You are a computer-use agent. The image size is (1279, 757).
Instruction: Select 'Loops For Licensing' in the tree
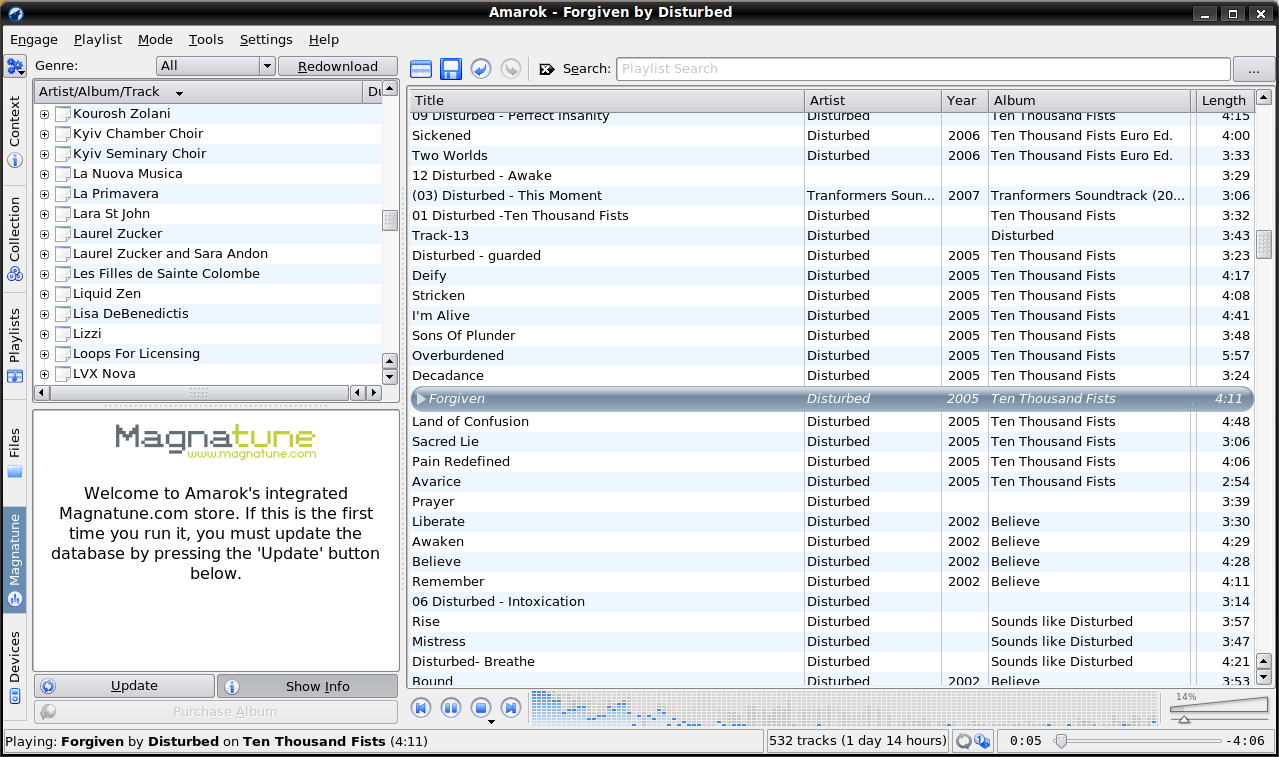point(136,354)
